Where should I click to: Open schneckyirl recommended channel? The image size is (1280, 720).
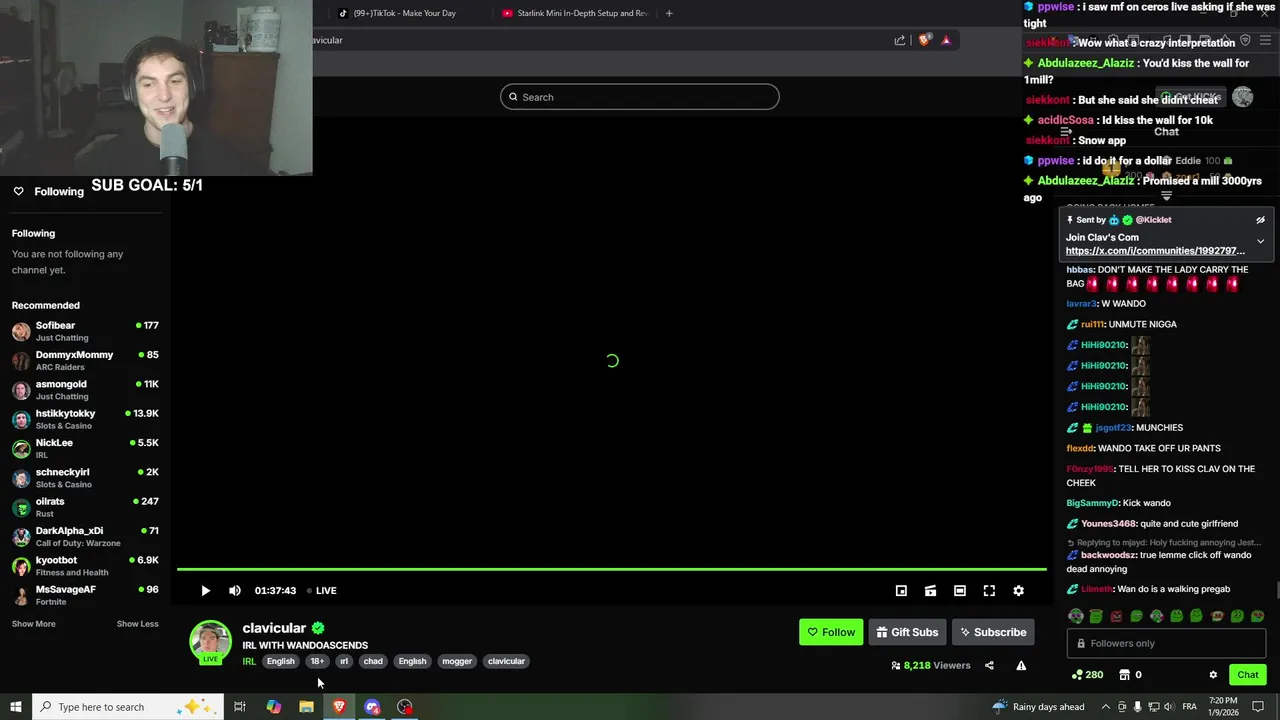(85, 478)
